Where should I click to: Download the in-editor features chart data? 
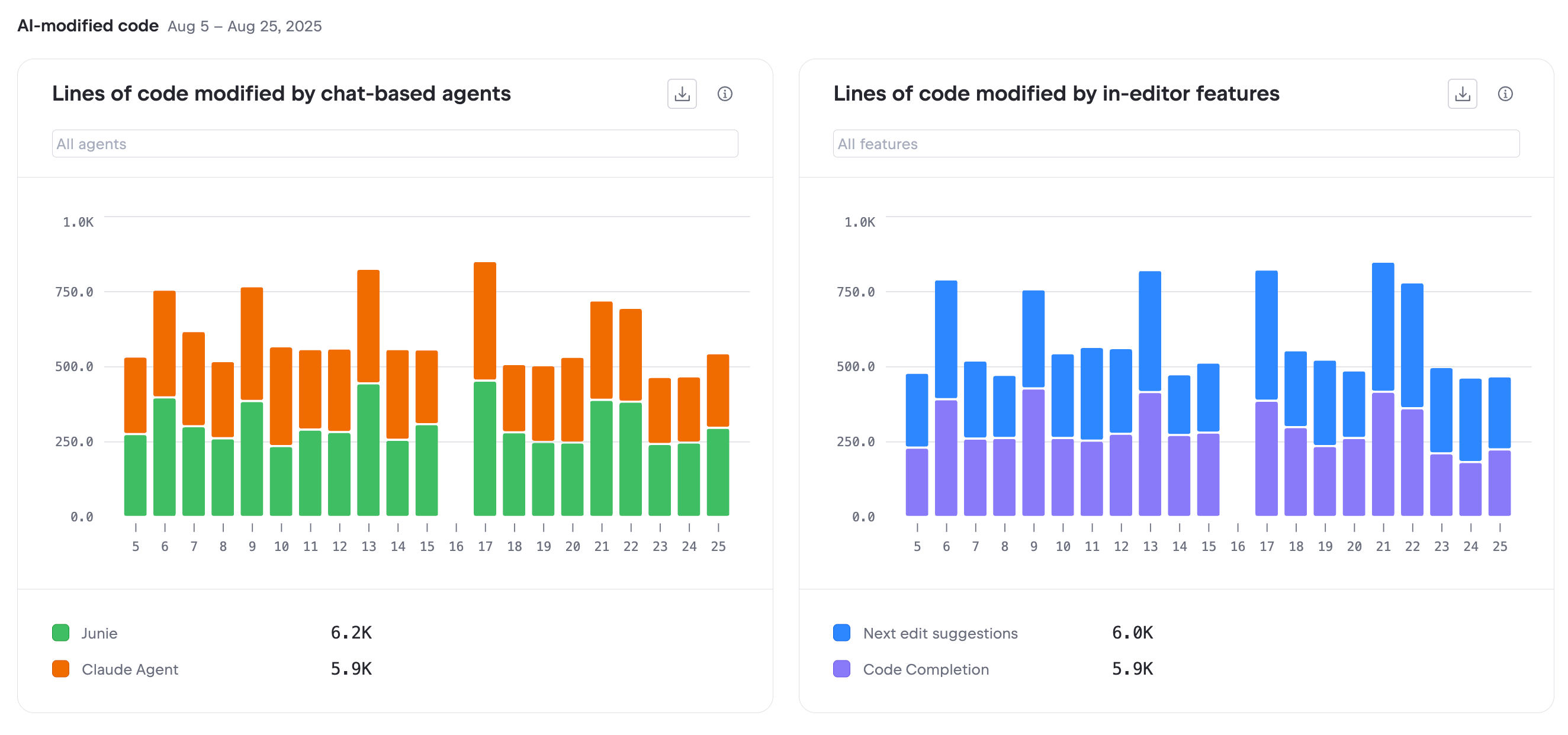[1462, 94]
